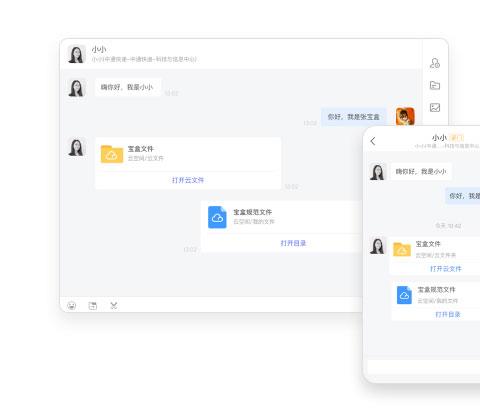The height and width of the screenshot is (420, 480).
Task: Click the folder upload icon in input bar
Action: point(93,305)
